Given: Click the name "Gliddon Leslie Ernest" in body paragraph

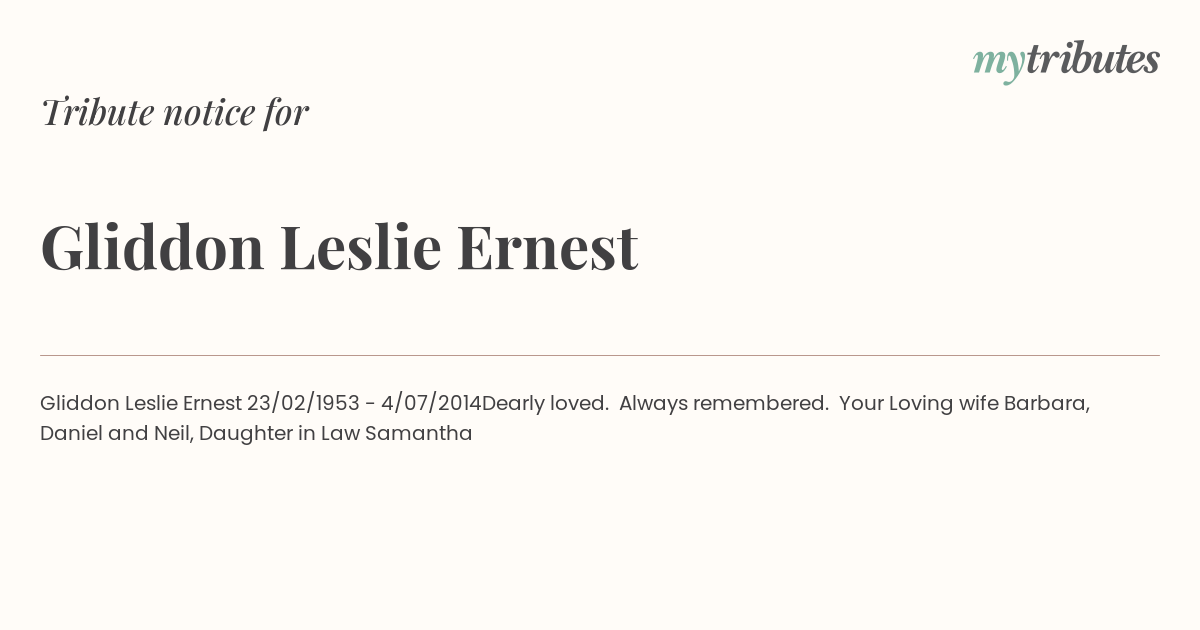Looking at the screenshot, I should (x=141, y=404).
